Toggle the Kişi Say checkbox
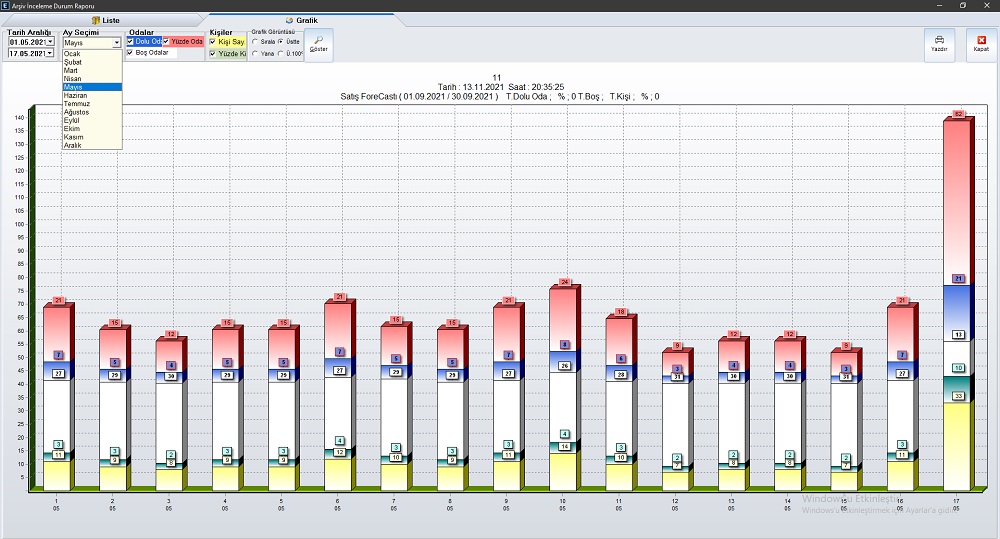 click(212, 42)
